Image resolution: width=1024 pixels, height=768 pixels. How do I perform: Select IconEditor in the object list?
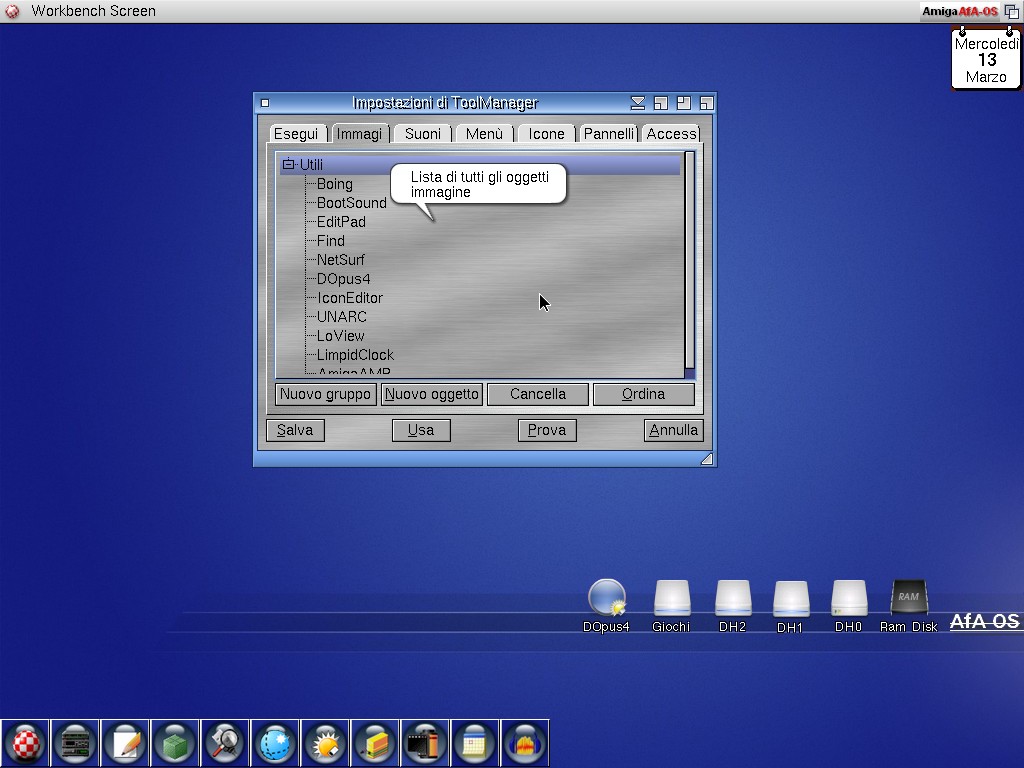click(x=349, y=298)
